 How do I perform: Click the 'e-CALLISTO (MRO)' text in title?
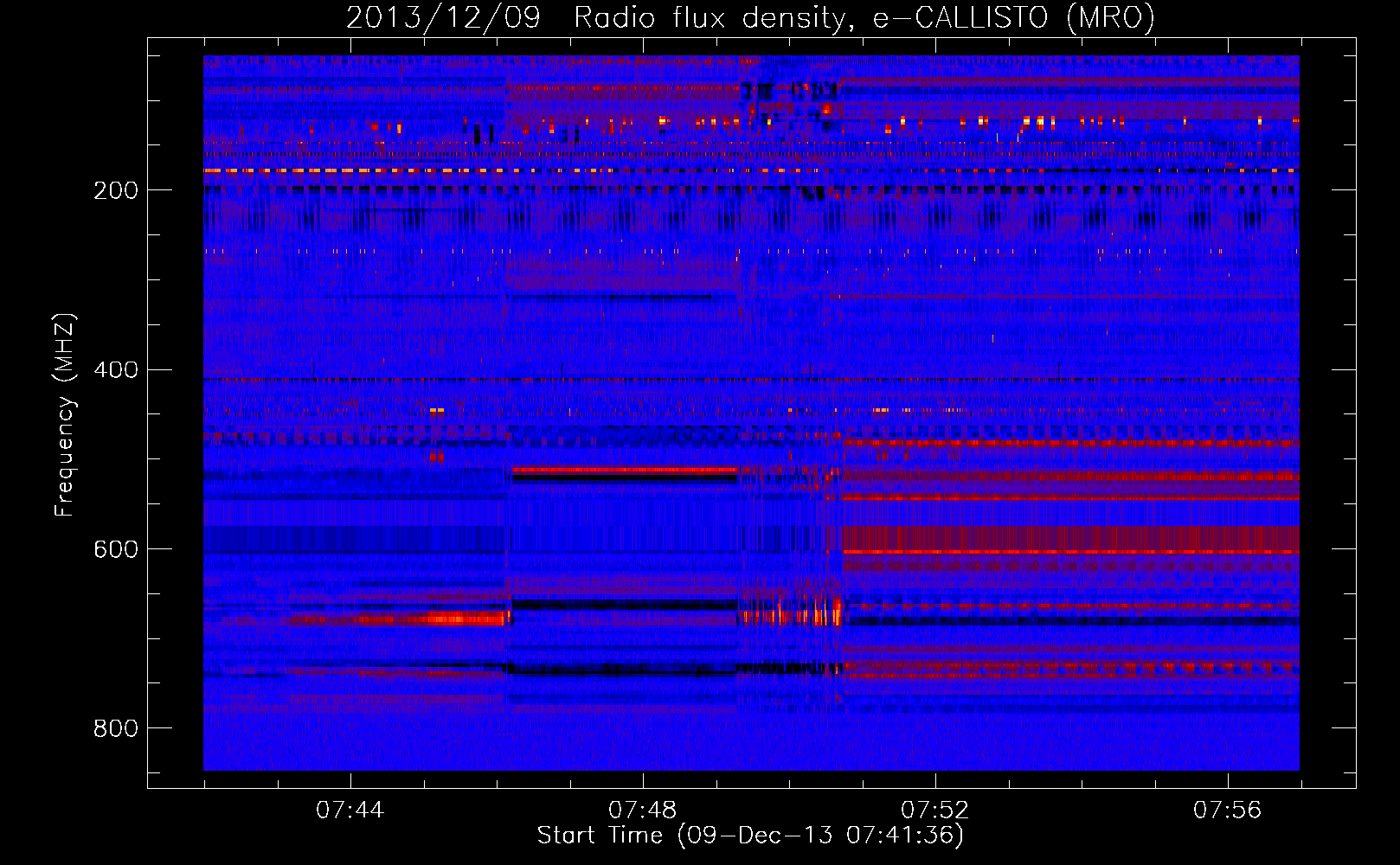[x=1014, y=18]
